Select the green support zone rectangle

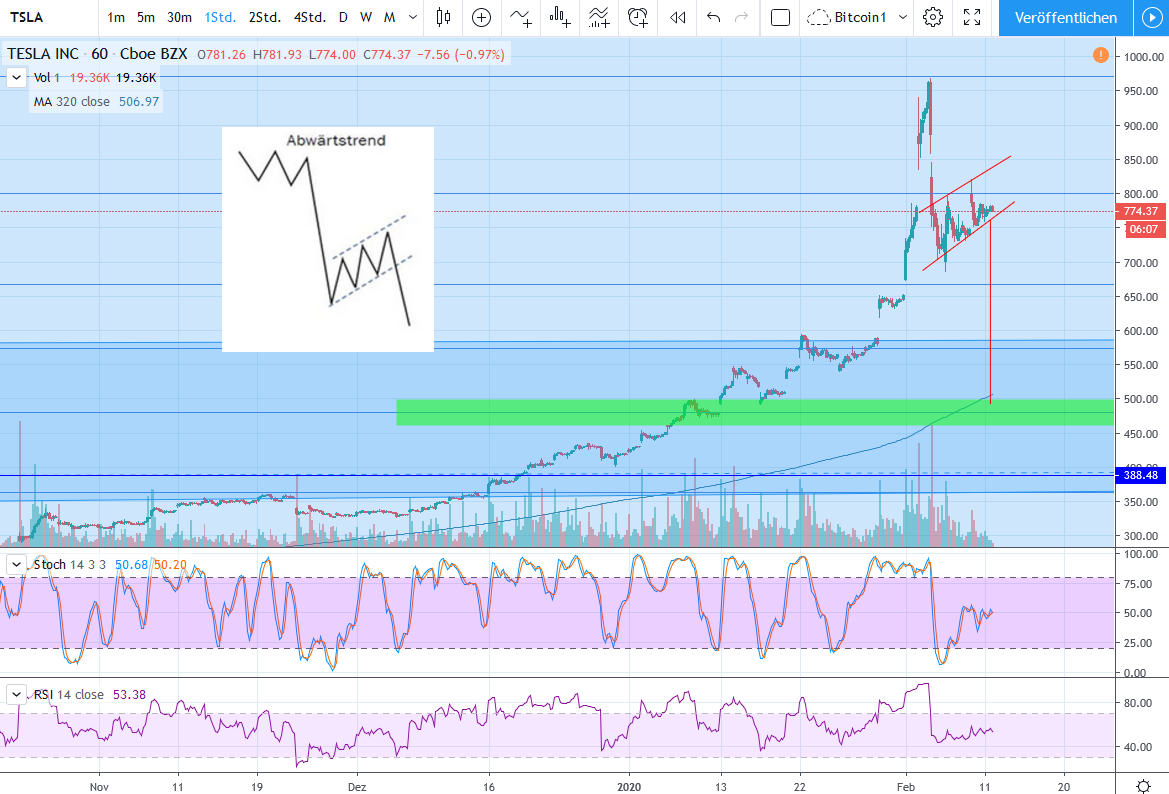(x=754, y=412)
